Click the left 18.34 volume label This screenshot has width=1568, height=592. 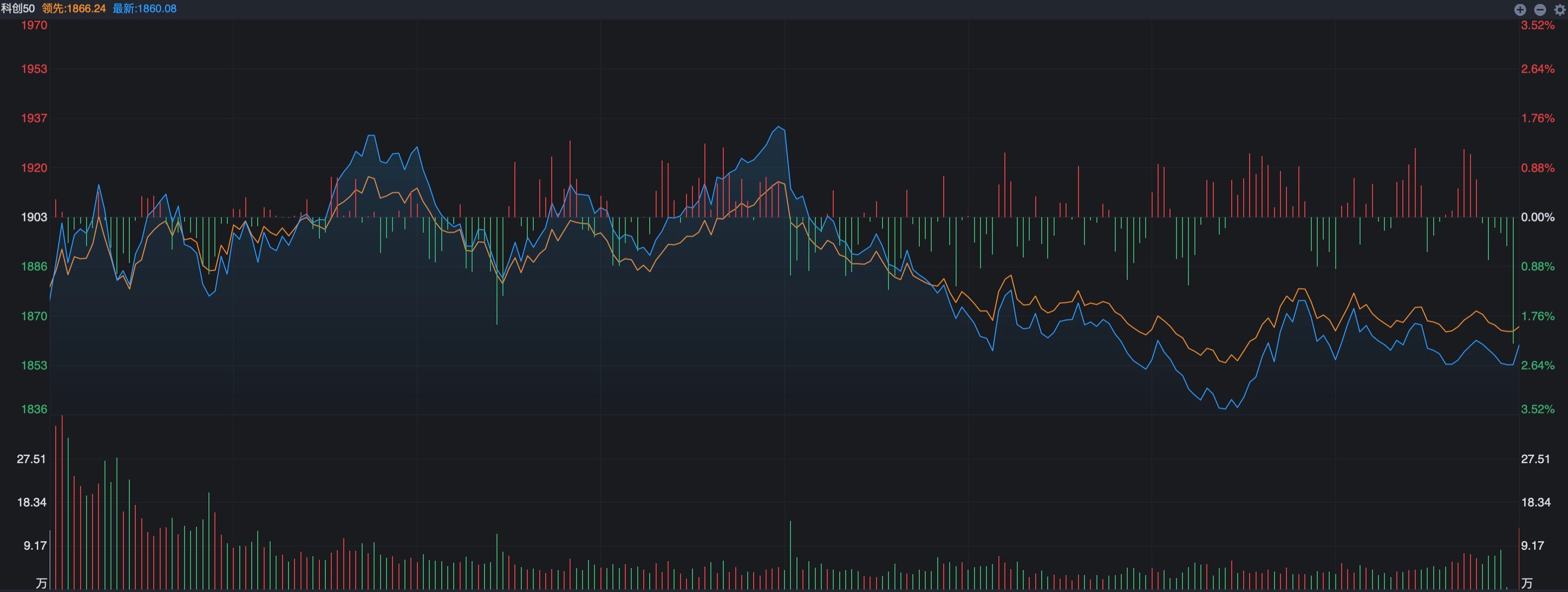(31, 502)
